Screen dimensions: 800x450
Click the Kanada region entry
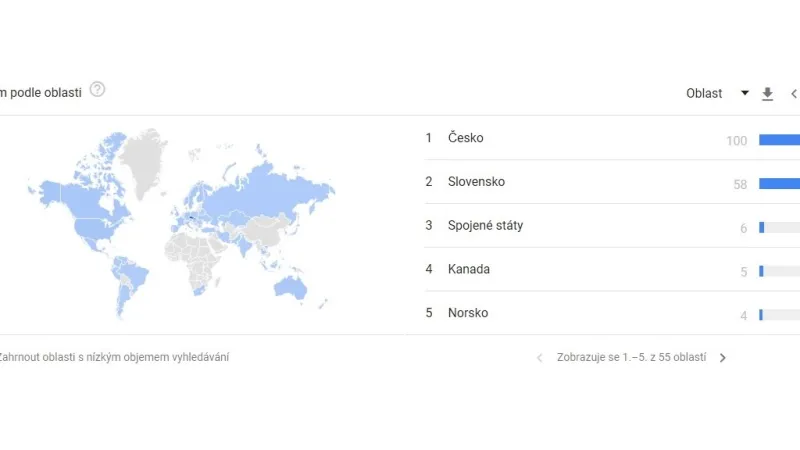click(469, 270)
